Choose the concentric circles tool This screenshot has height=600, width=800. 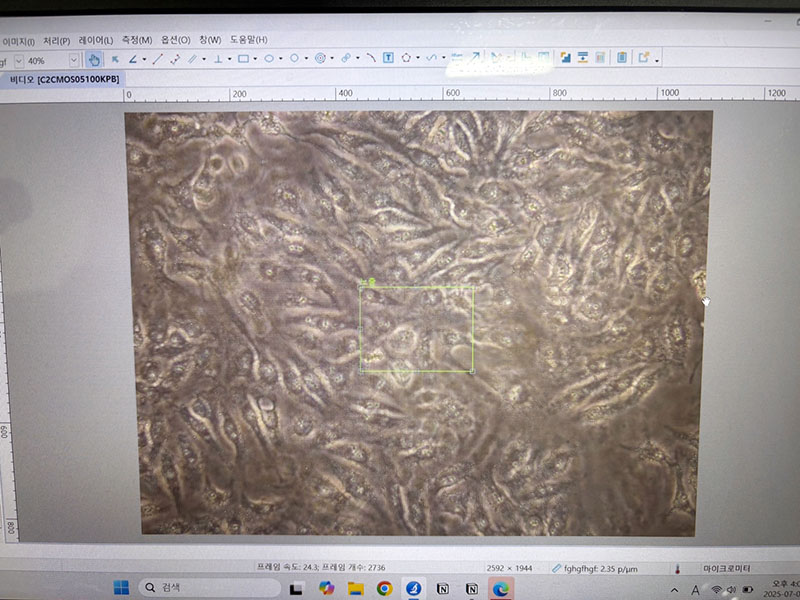(320, 59)
